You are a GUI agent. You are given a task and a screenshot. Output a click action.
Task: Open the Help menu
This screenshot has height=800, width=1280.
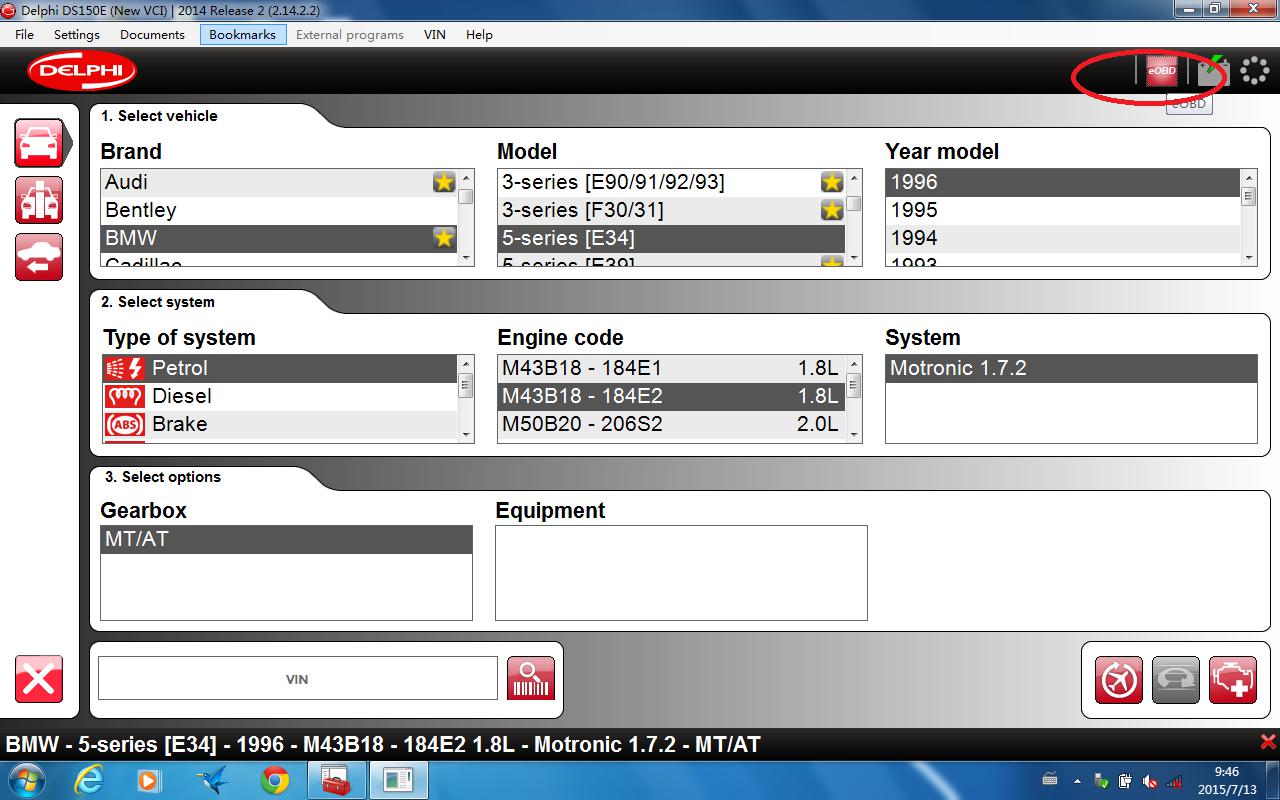[x=479, y=34]
